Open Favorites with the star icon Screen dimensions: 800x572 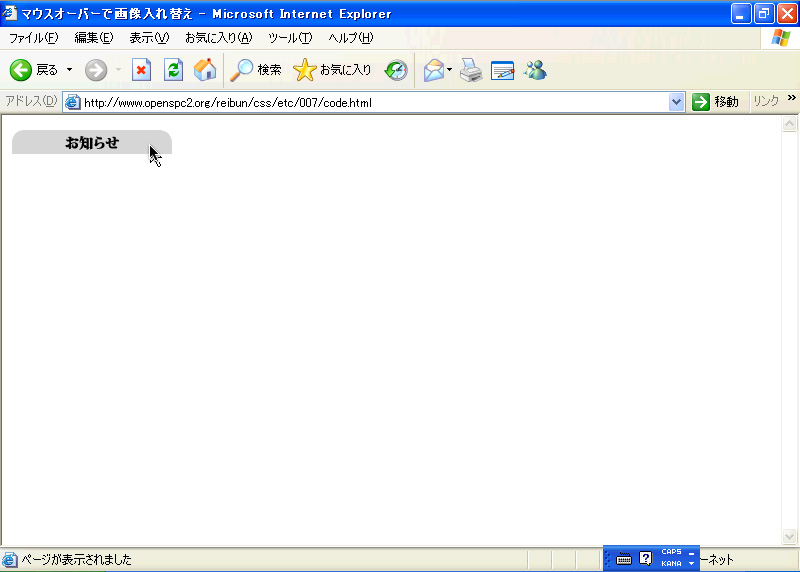click(305, 70)
